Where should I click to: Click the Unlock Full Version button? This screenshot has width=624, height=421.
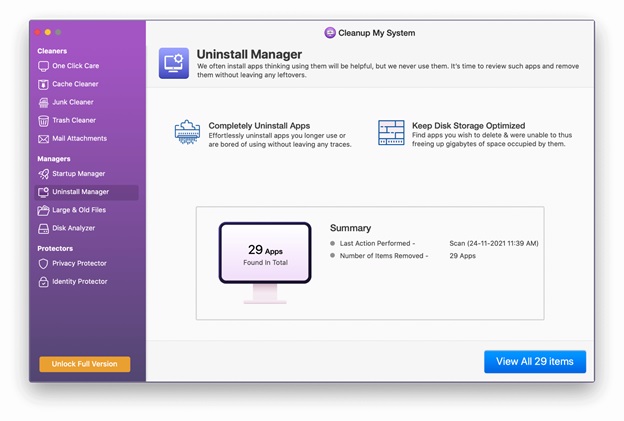pyautogui.click(x=84, y=364)
